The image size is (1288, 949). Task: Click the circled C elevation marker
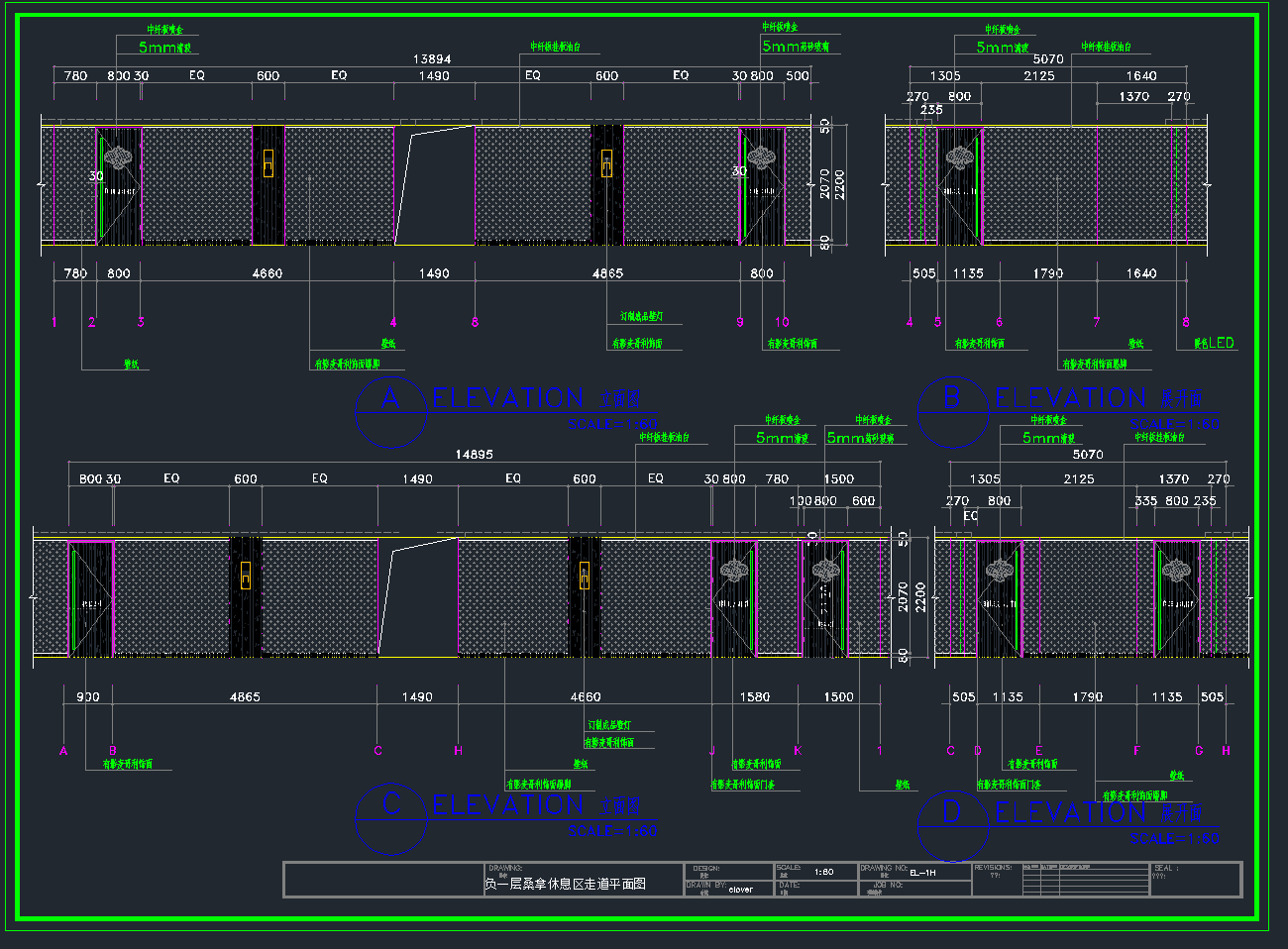coord(390,804)
